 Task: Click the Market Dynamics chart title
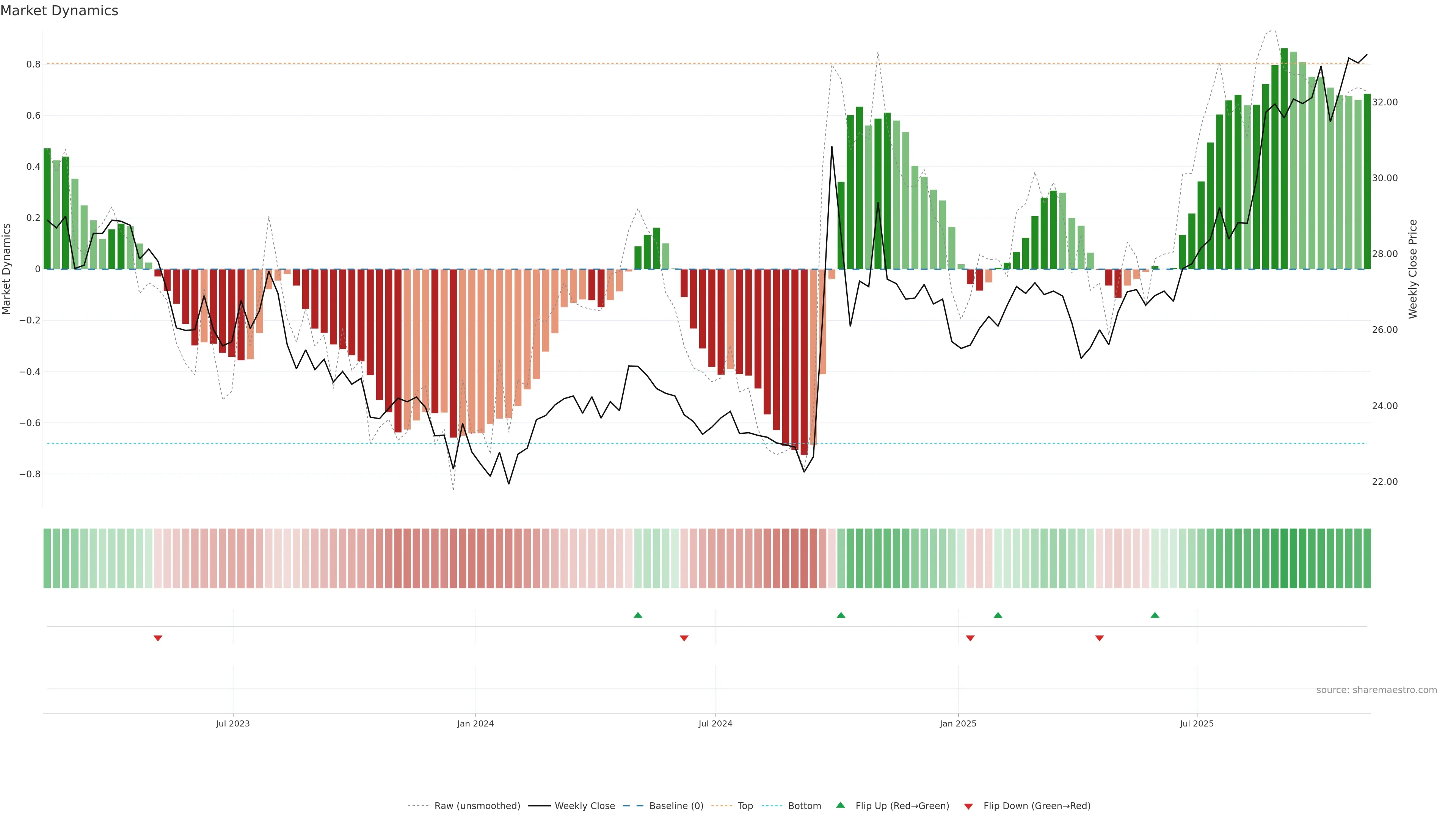[x=60, y=11]
